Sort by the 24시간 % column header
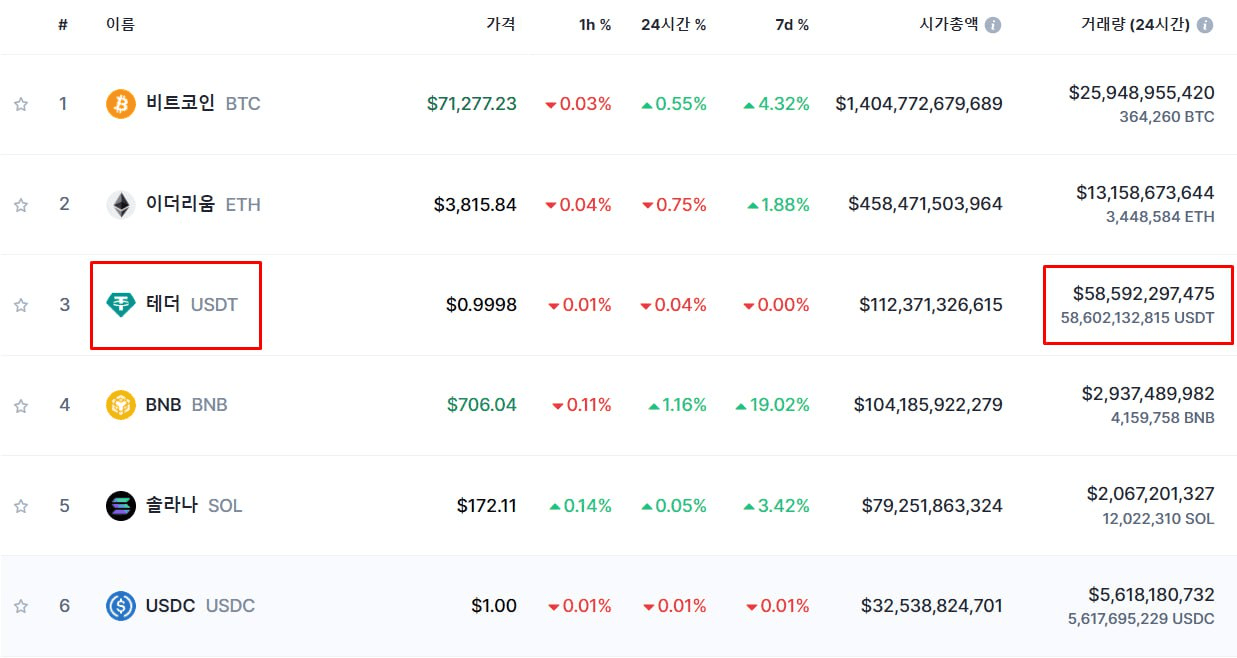This screenshot has height=658, width=1237. pos(674,25)
